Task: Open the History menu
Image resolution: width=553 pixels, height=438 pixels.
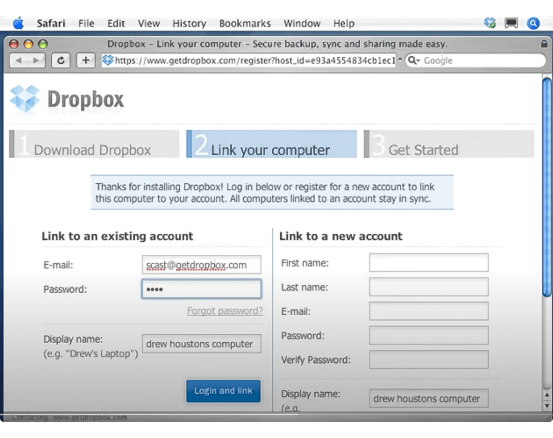Action: 189,24
